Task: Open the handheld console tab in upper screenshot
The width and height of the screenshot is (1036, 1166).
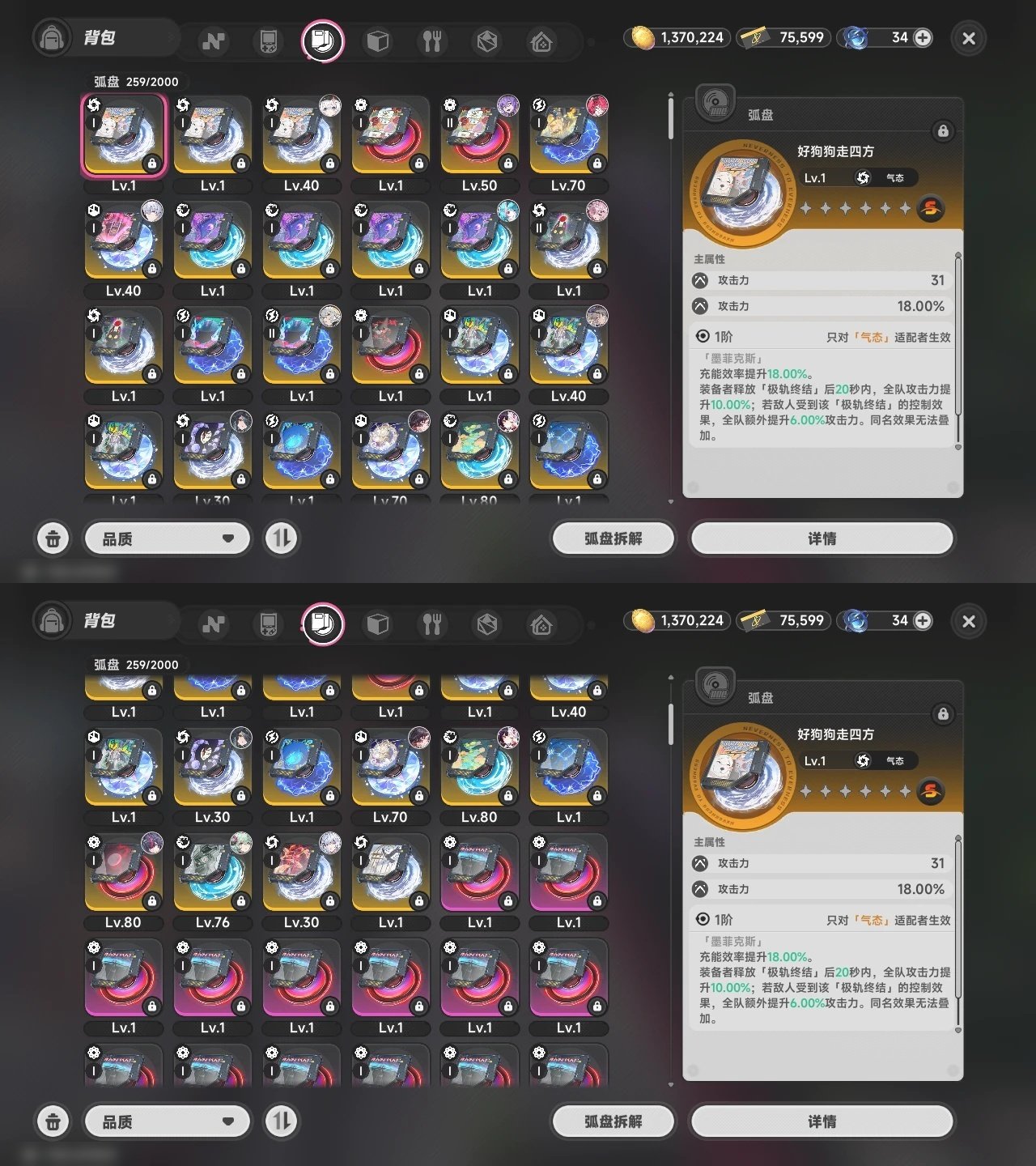Action: pyautogui.click(x=268, y=40)
